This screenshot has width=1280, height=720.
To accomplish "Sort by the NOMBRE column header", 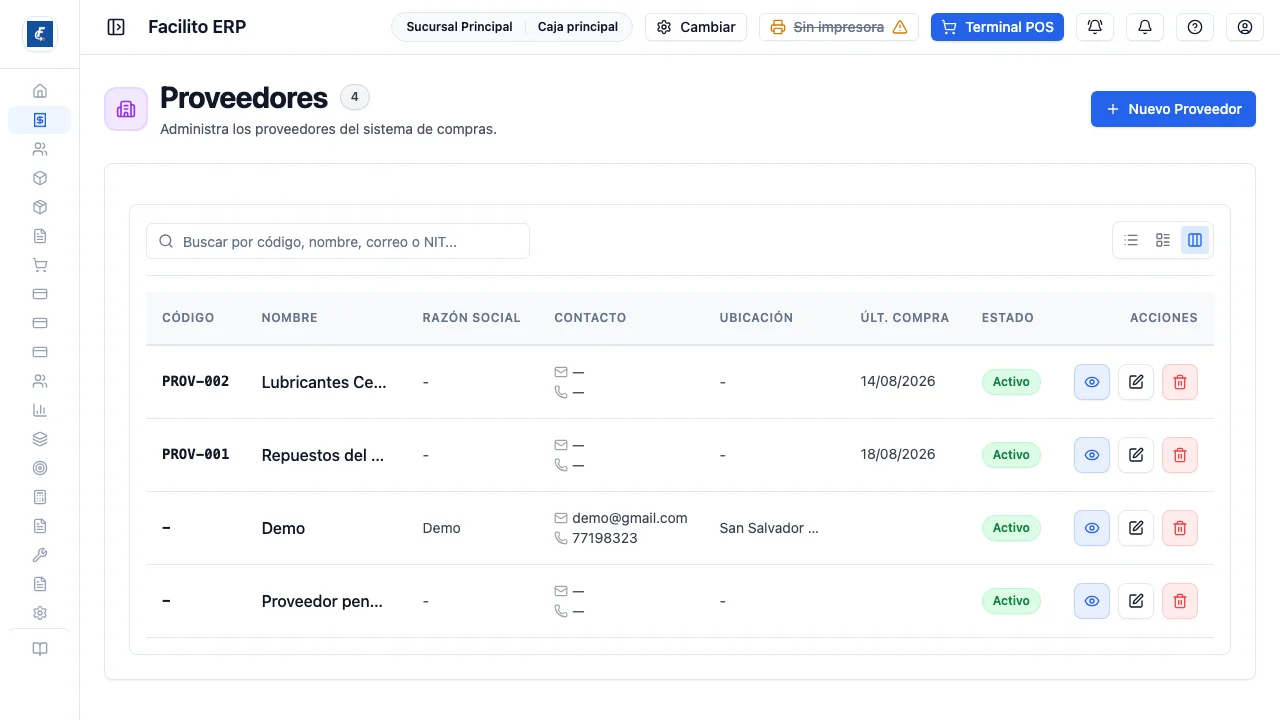I will pyautogui.click(x=289, y=317).
